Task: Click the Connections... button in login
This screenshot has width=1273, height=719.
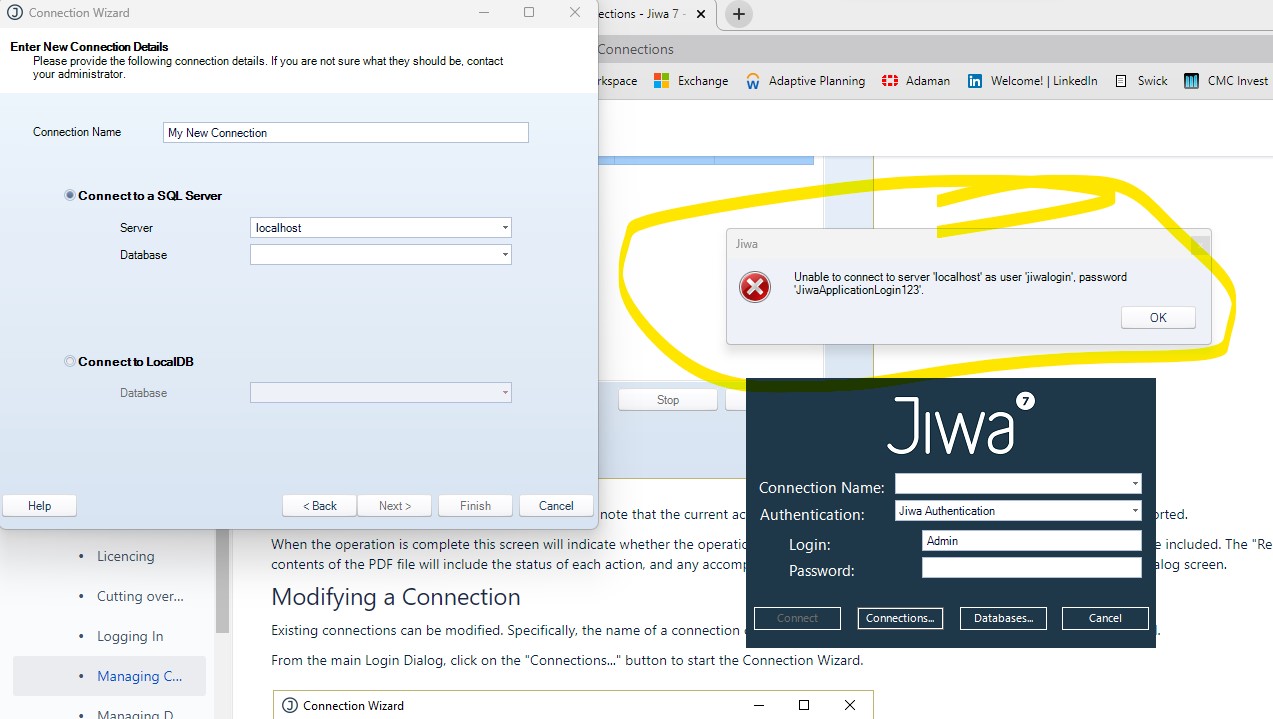Action: [899, 618]
